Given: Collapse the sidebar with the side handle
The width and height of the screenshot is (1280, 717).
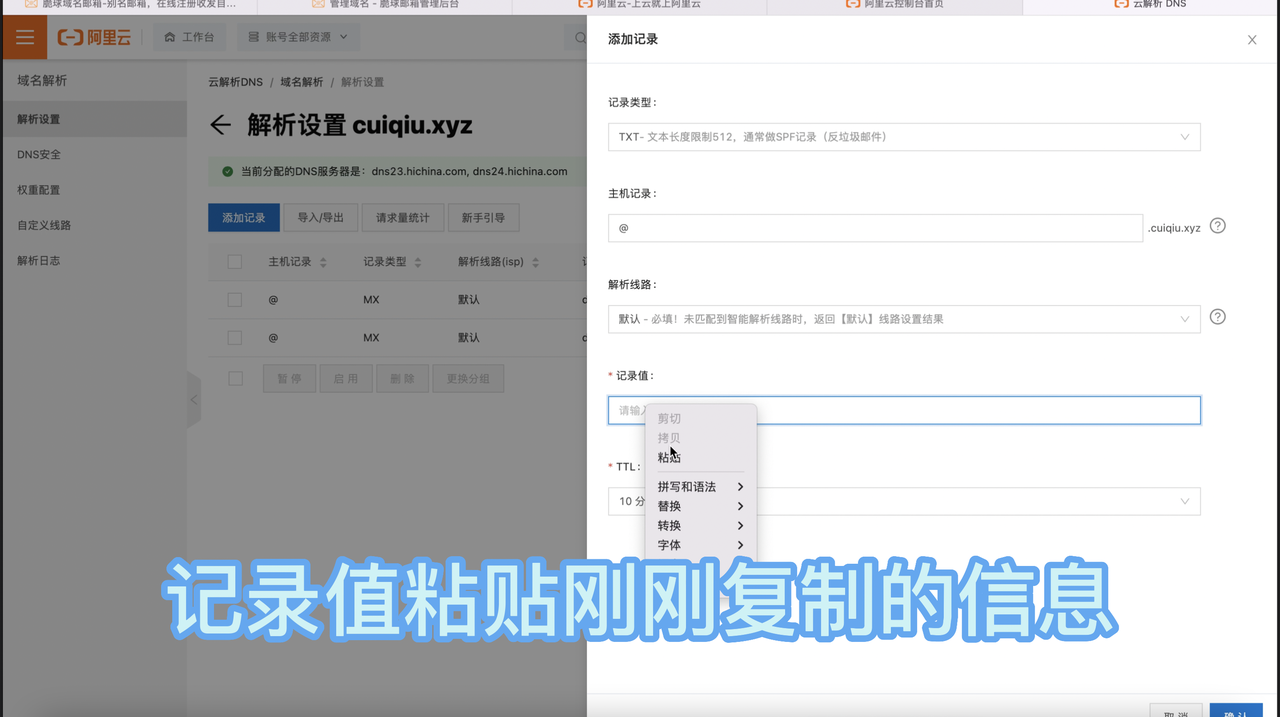Looking at the screenshot, I should [x=194, y=400].
